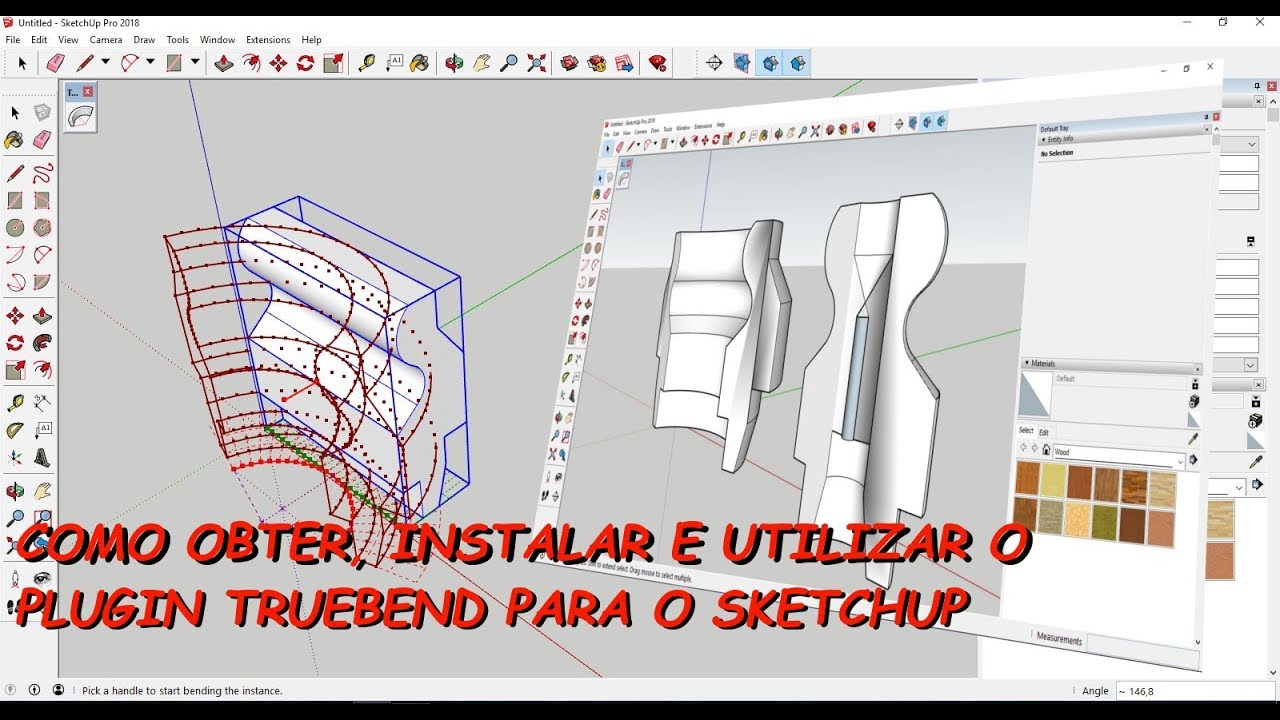
Task: Choose the Eraser tool in top toolbar
Action: point(55,64)
